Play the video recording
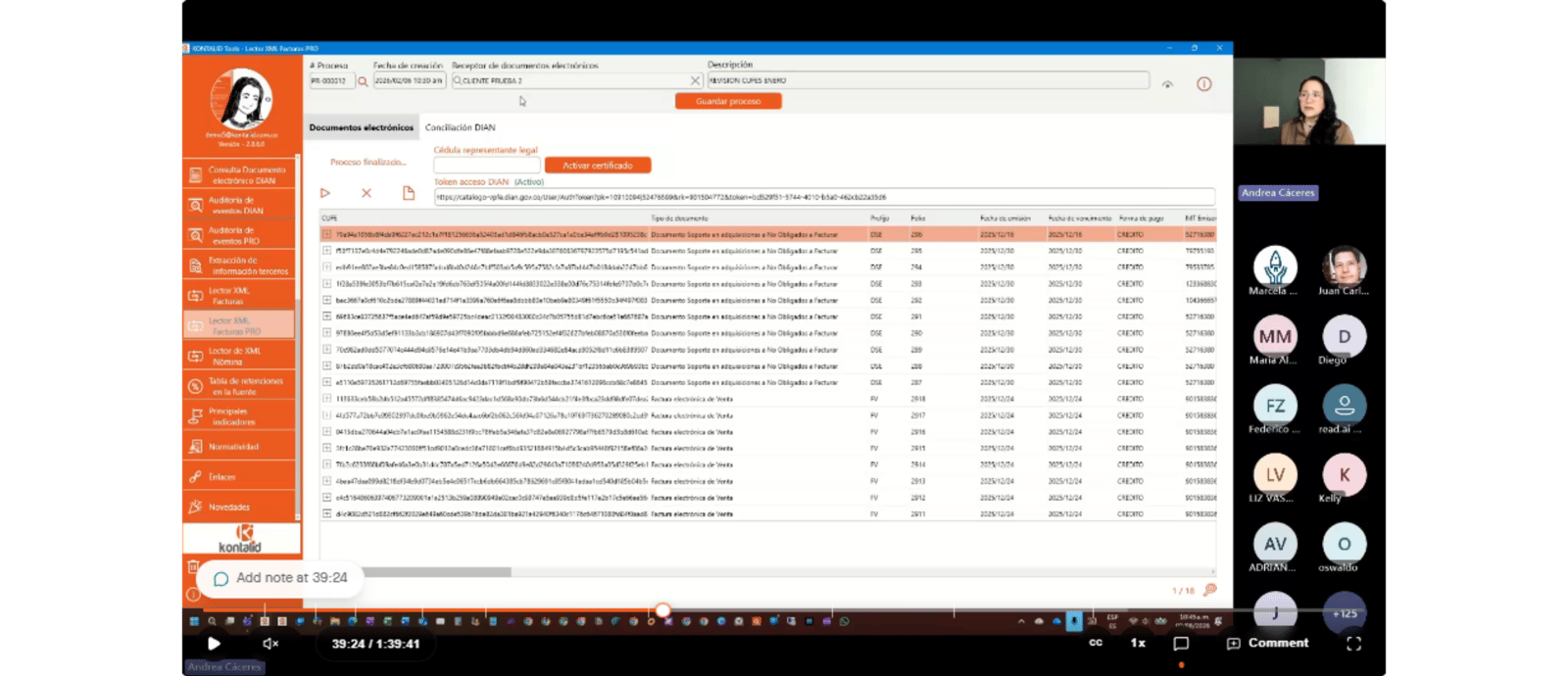The width and height of the screenshot is (1568, 676). (x=214, y=644)
